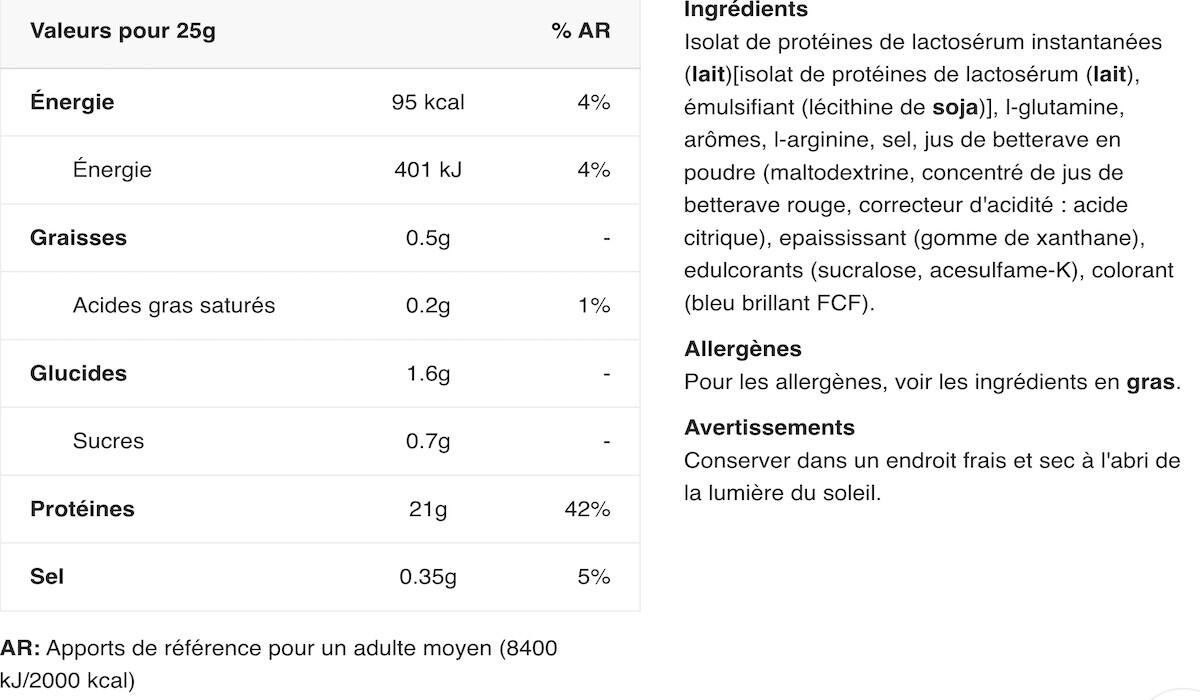1200x700 pixels.
Task: Click the "Acides gras saturés" row label
Action: (x=174, y=306)
